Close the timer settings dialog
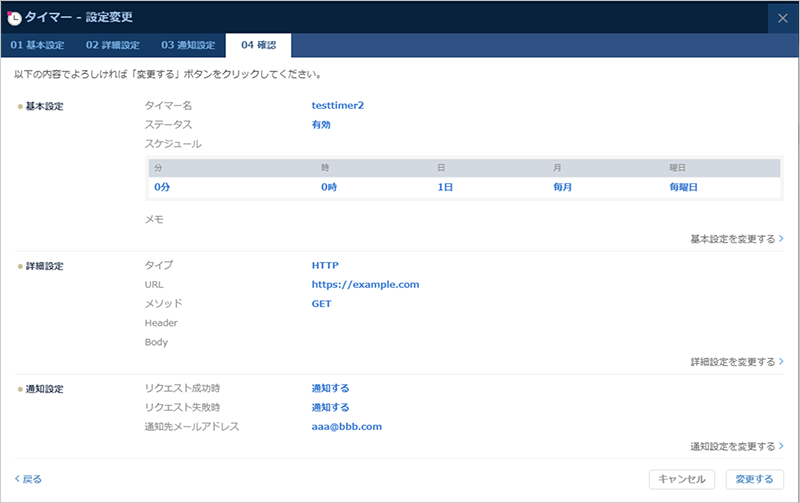The width and height of the screenshot is (800, 503). point(783,19)
